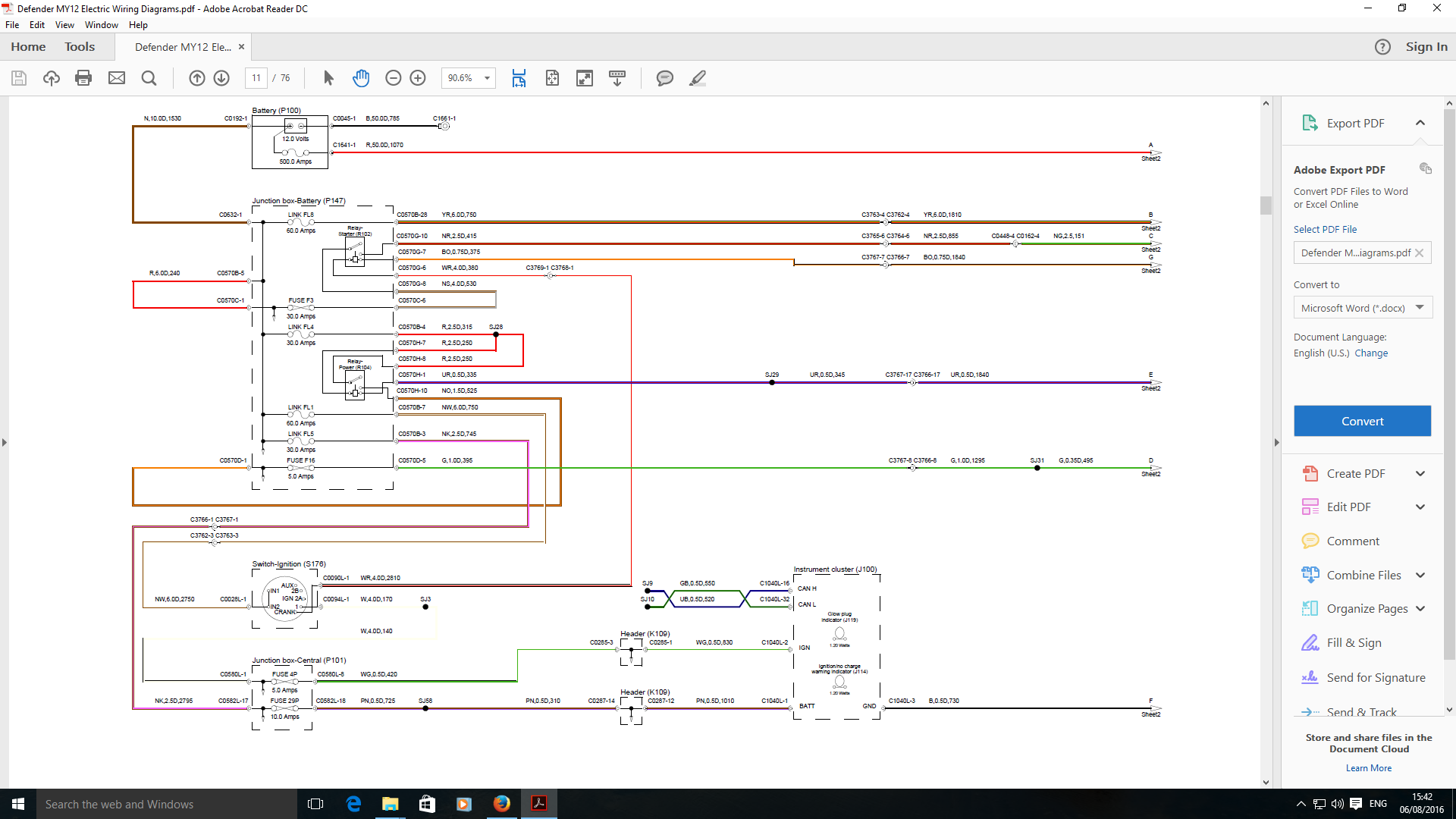
Task: Open the View menu
Action: point(64,25)
